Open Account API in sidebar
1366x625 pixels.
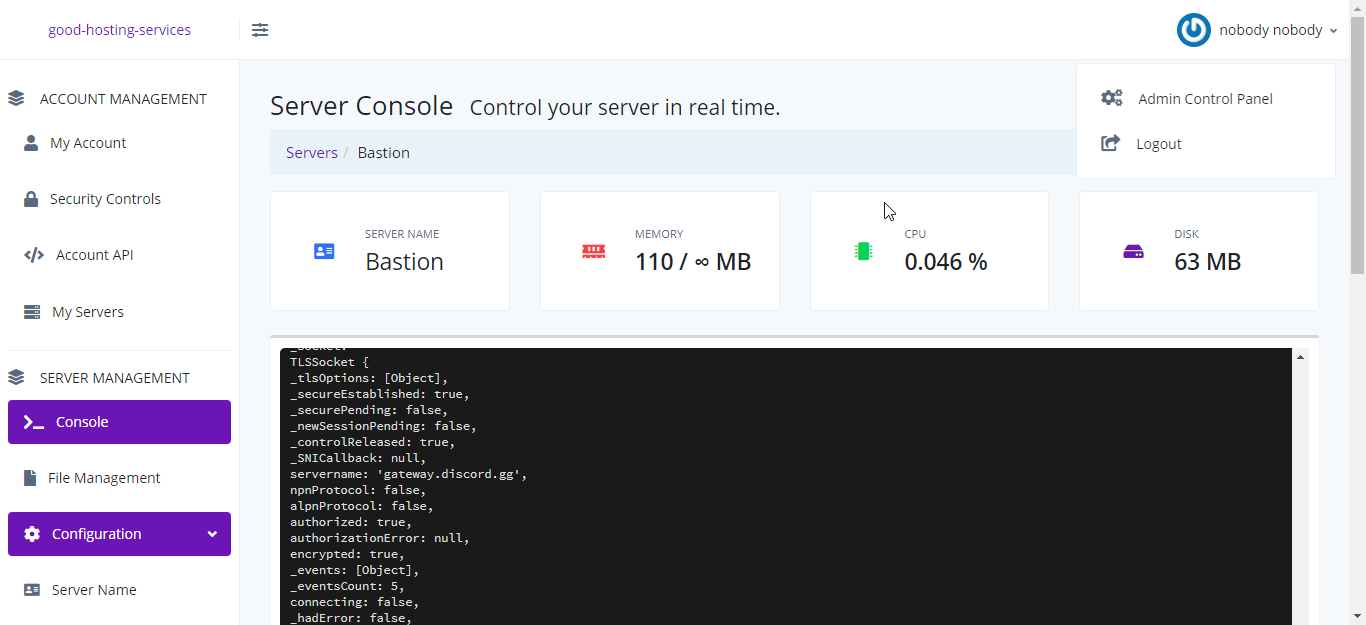94,255
